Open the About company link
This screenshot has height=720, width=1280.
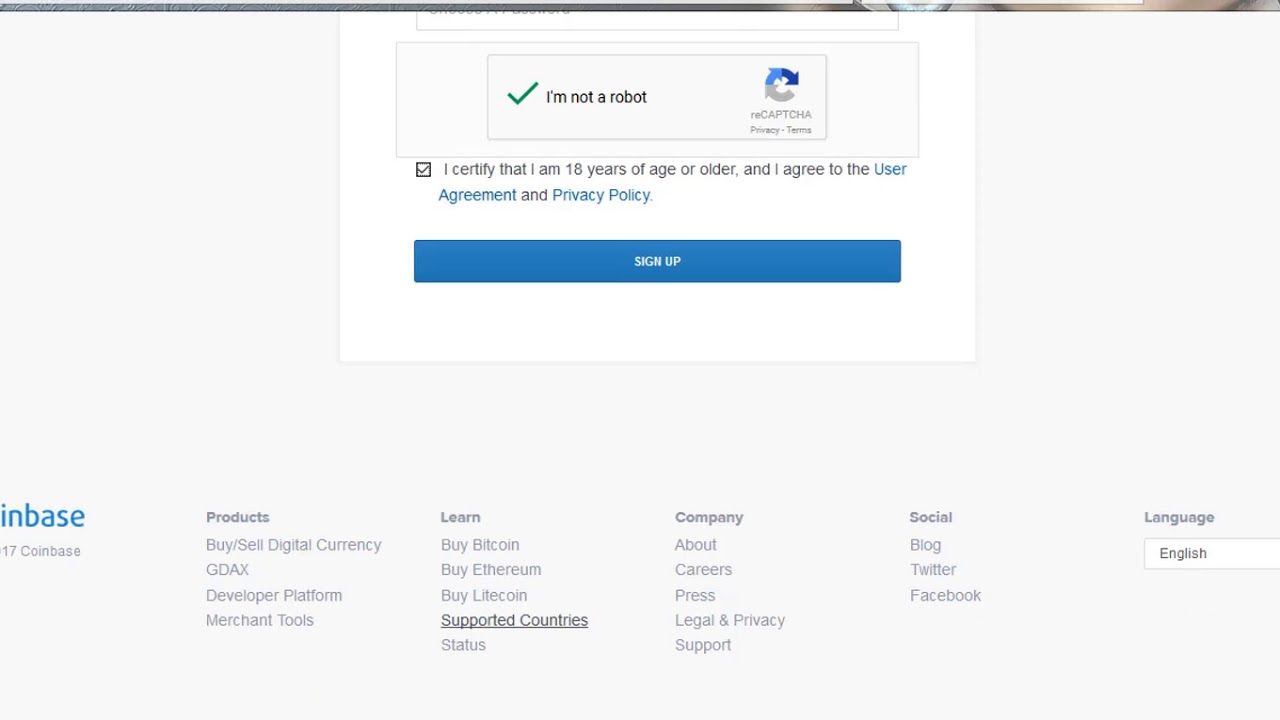click(x=695, y=545)
